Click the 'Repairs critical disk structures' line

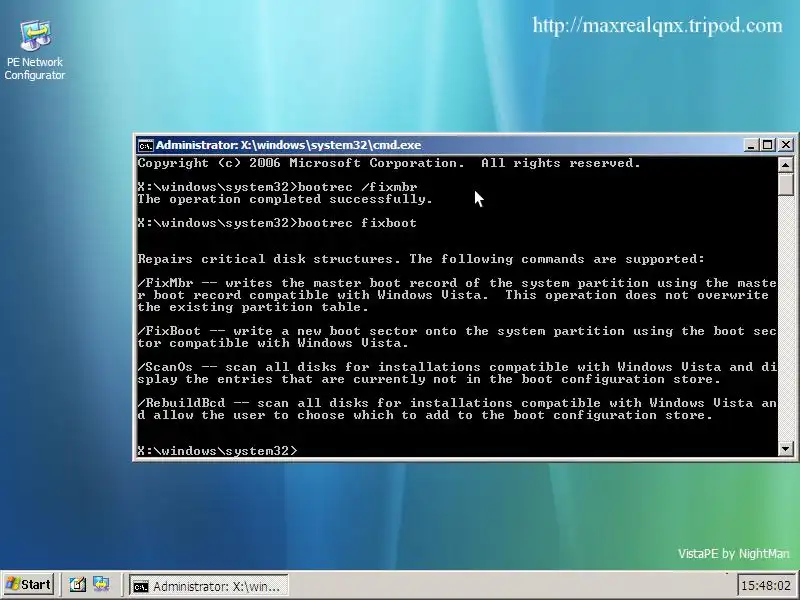[421, 259]
